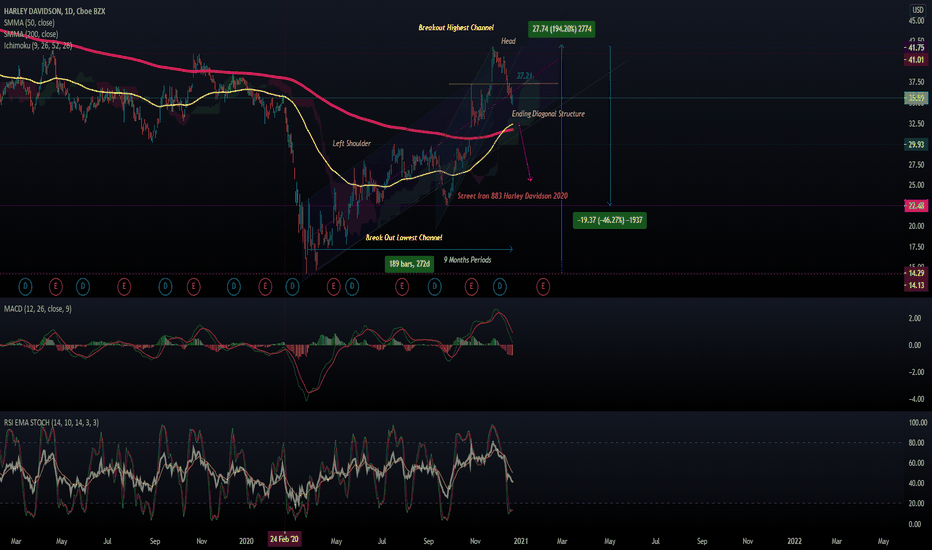Viewport: 932px width, 550px height.
Task: Click the 14.29 price scale label
Action: (916, 274)
